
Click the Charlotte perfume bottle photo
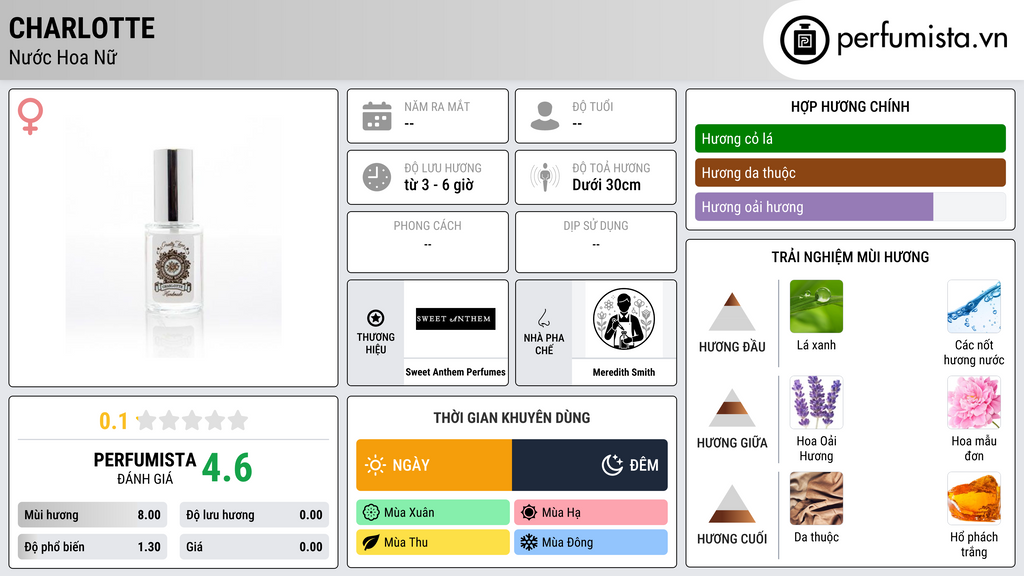(x=173, y=236)
